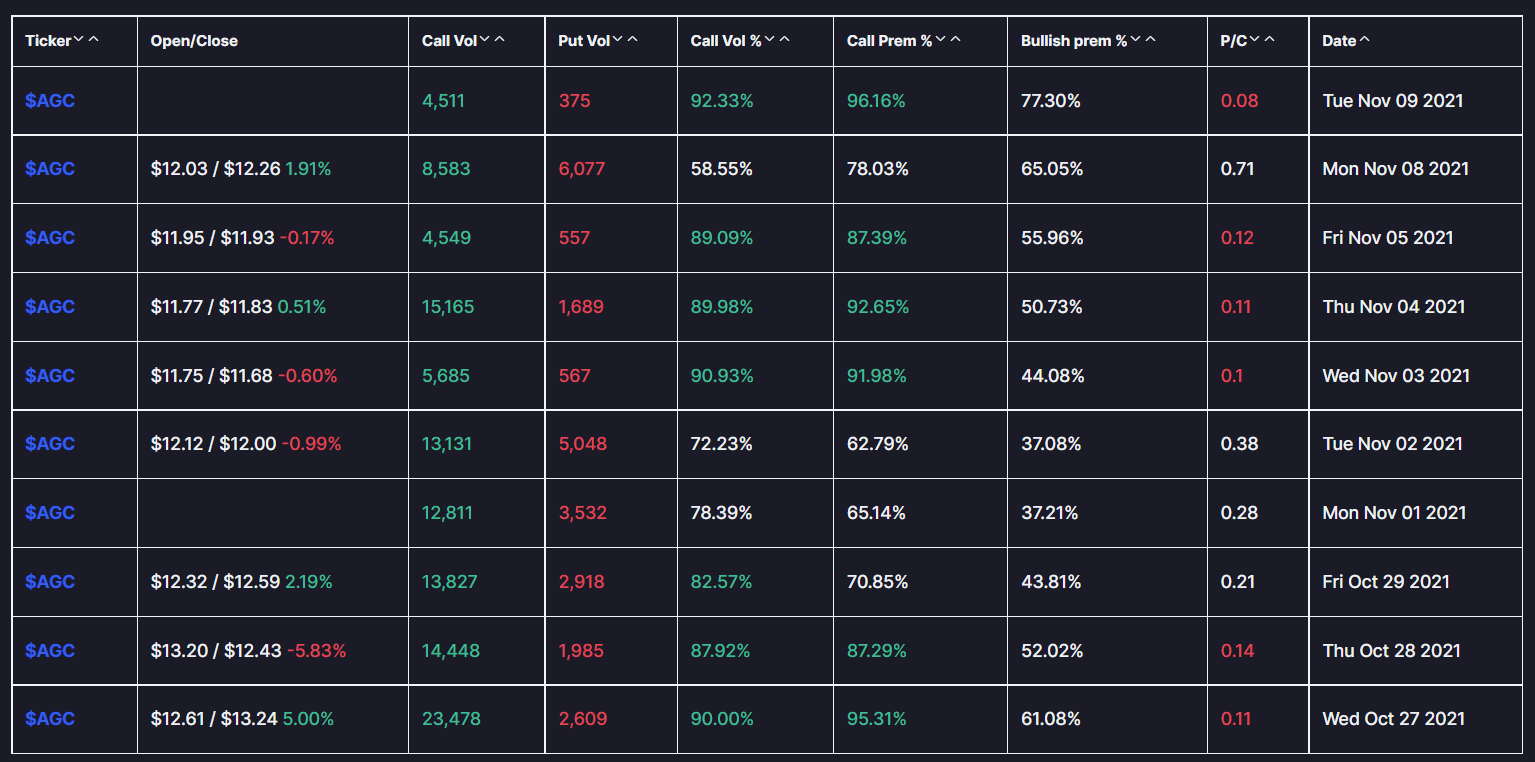Click $AGC link in Nov 02 row
Viewport: 1535px width, 762px height.
tap(50, 444)
